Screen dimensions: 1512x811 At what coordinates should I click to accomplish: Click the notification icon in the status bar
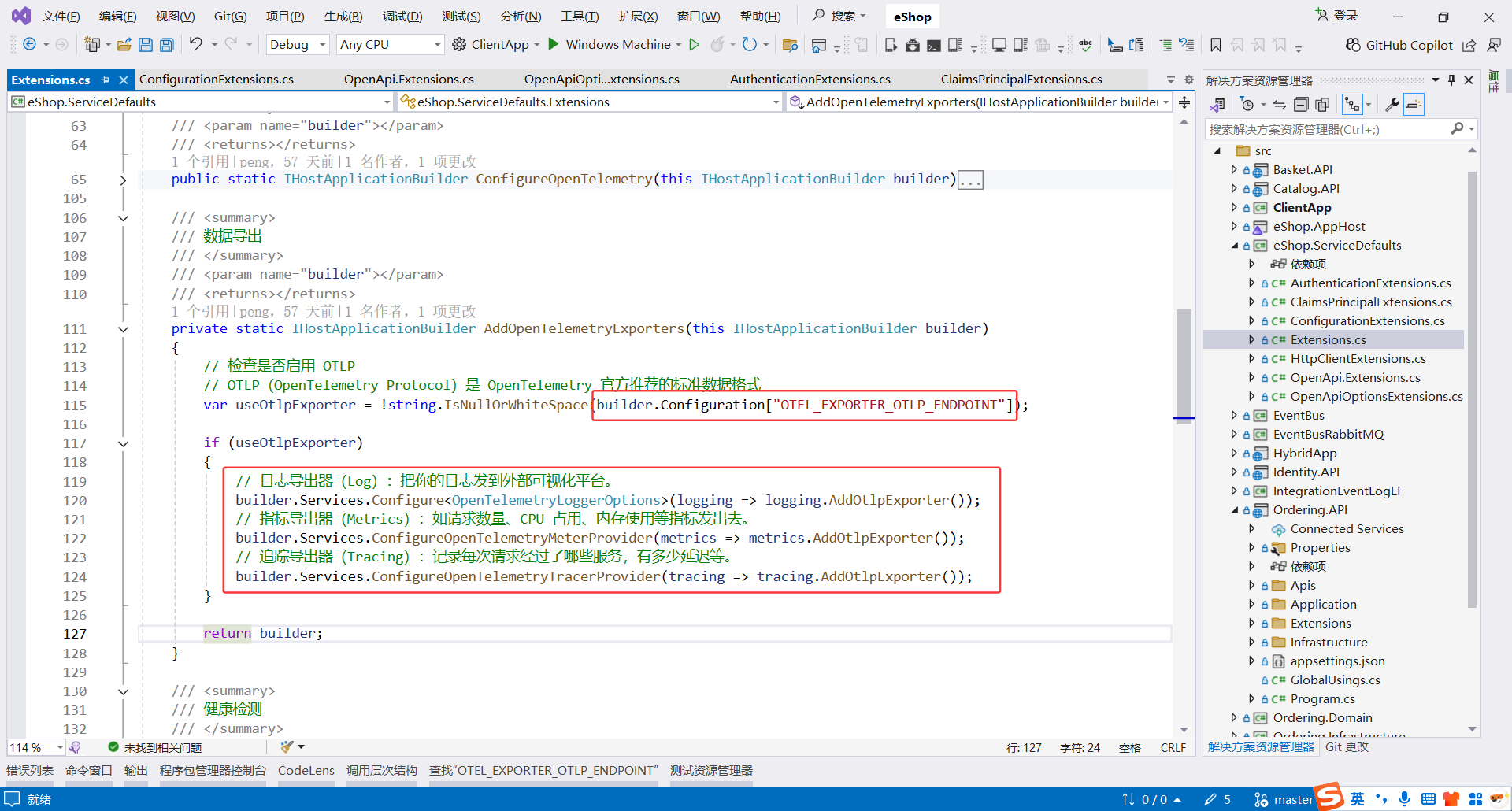coord(13,799)
